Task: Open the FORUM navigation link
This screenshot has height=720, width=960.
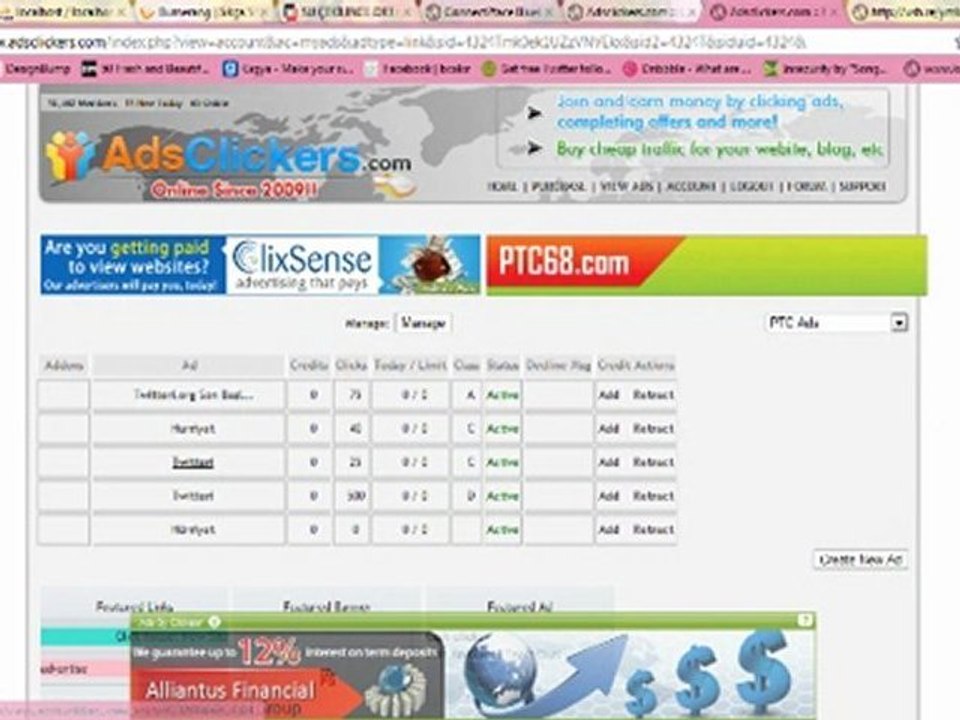Action: pyautogui.click(x=807, y=186)
